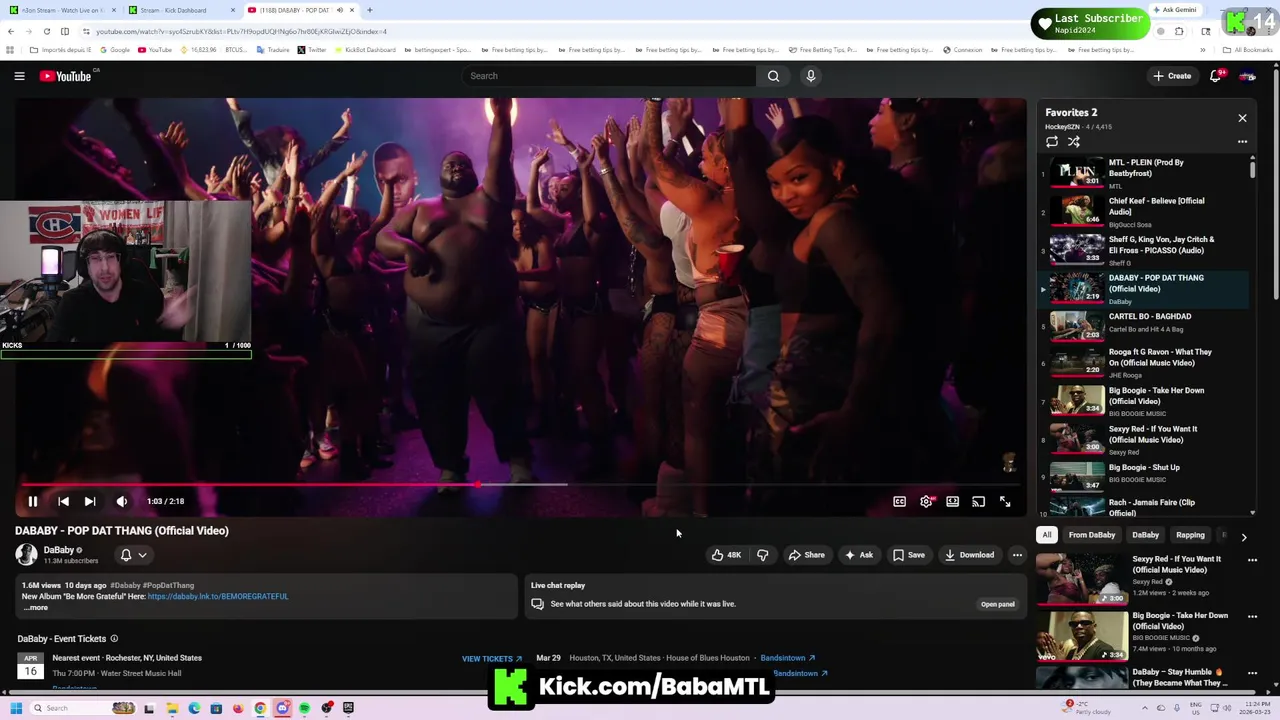Skip to next video in playlist
1280x720 pixels.
[x=90, y=501]
